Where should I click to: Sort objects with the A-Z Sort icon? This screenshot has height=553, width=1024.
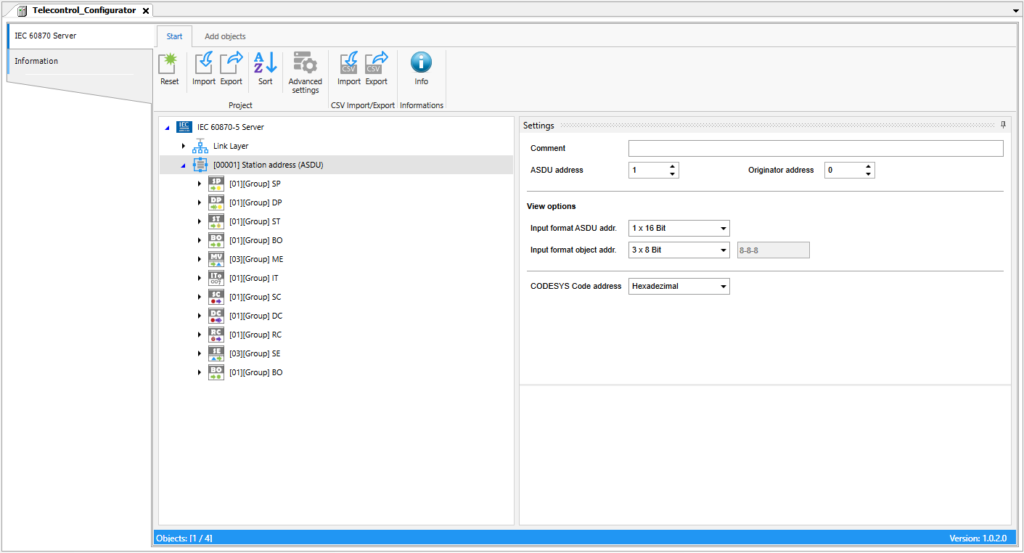(265, 64)
